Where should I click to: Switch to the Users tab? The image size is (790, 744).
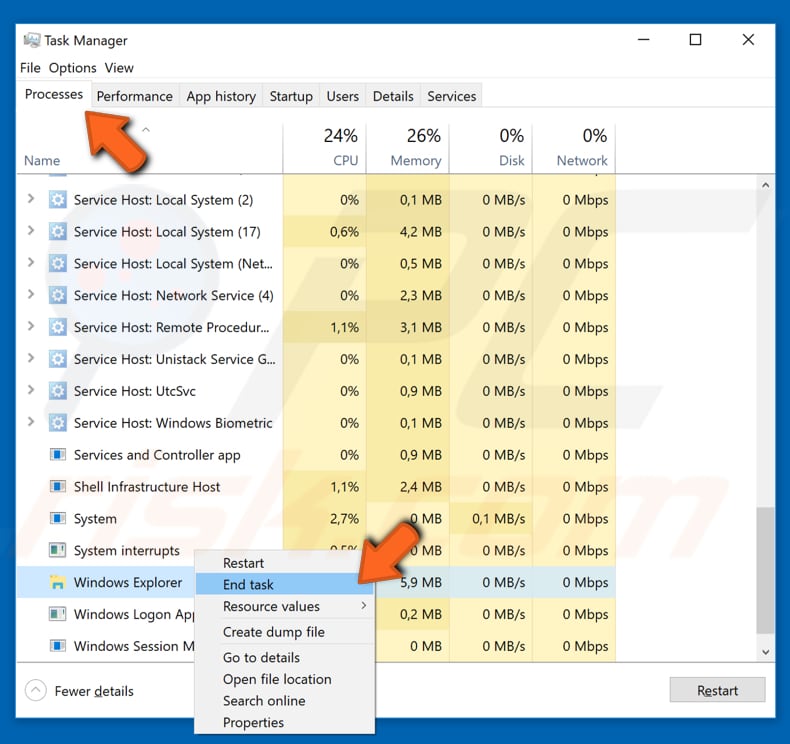tap(343, 96)
